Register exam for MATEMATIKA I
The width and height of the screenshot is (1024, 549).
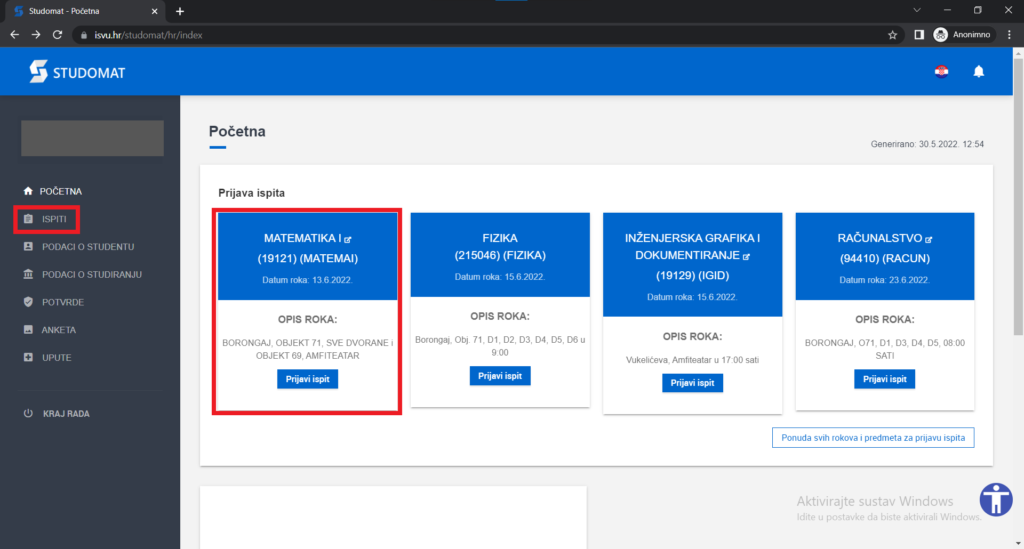(x=308, y=379)
